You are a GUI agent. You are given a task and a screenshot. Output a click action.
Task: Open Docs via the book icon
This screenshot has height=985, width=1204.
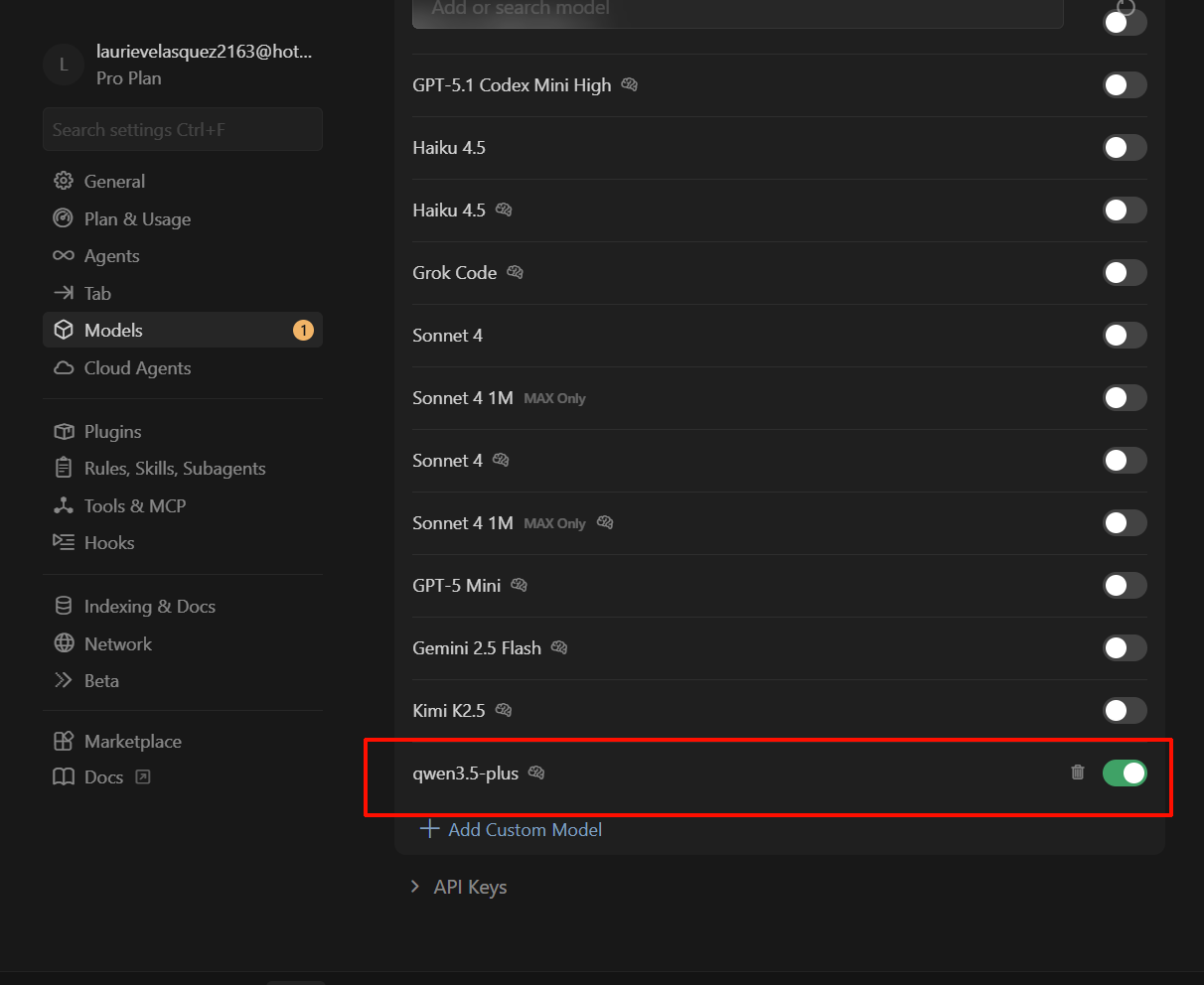point(64,776)
